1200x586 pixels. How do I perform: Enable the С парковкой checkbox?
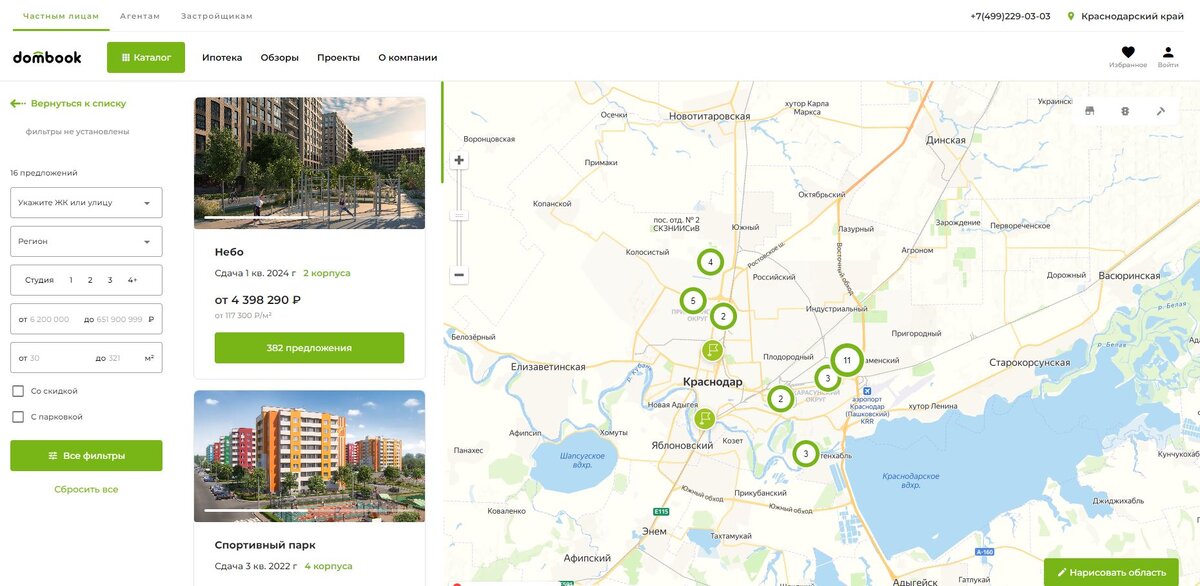click(x=18, y=417)
